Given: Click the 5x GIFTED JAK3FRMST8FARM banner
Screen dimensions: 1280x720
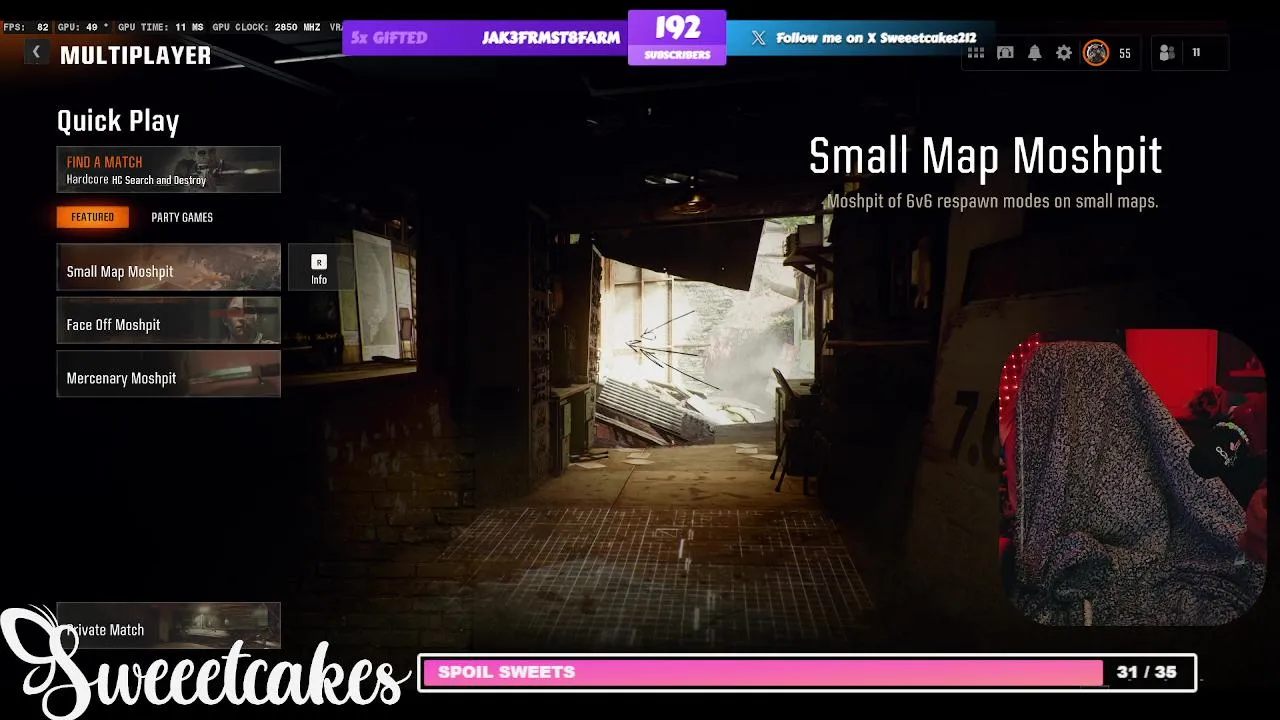Looking at the screenshot, I should [485, 38].
